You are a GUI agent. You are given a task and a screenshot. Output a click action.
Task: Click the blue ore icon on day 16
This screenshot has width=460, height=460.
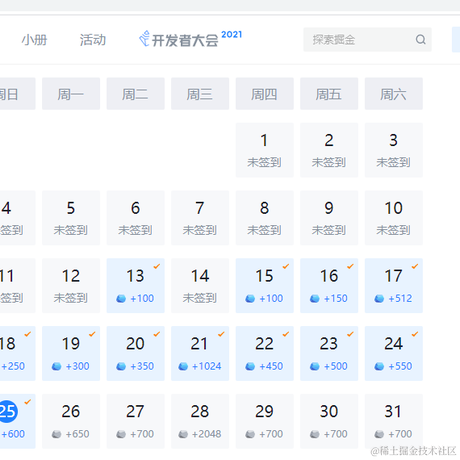[x=315, y=298]
